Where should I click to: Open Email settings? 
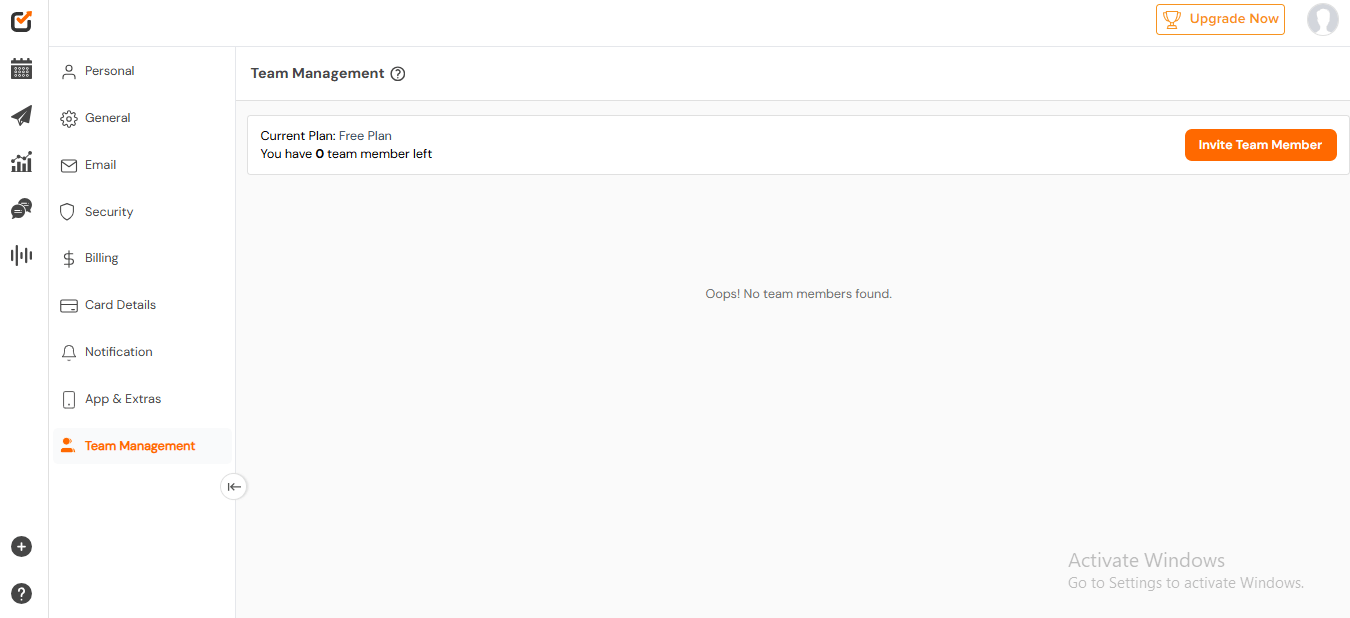click(141, 165)
